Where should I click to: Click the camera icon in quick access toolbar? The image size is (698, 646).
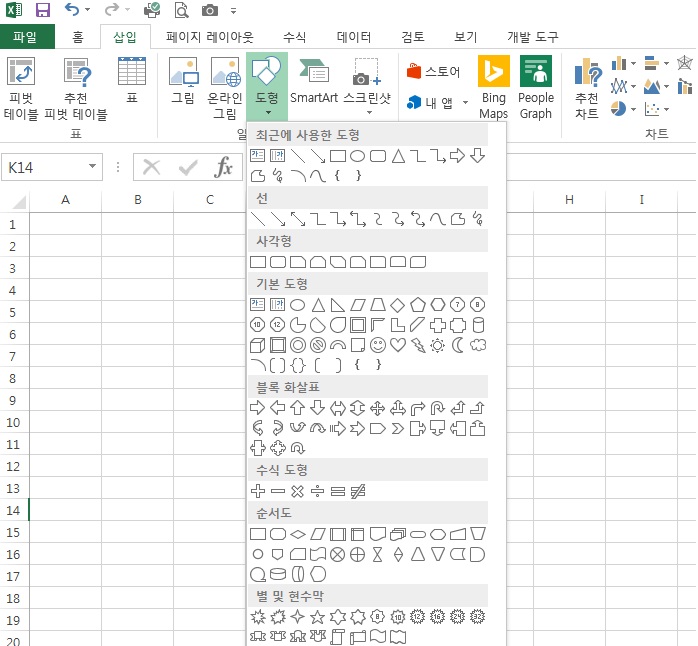pos(210,10)
